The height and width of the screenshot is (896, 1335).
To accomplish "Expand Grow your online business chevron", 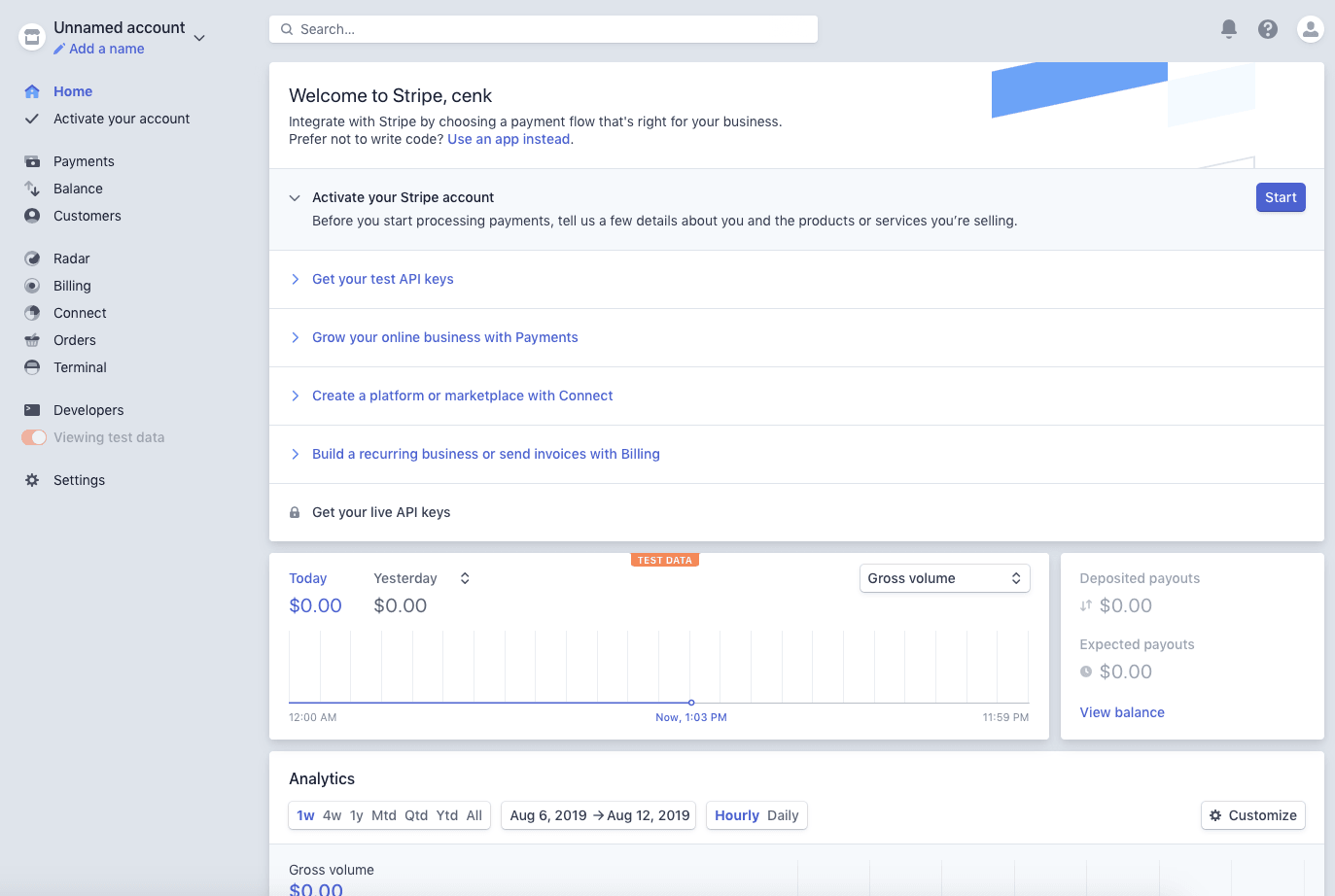I will point(295,337).
